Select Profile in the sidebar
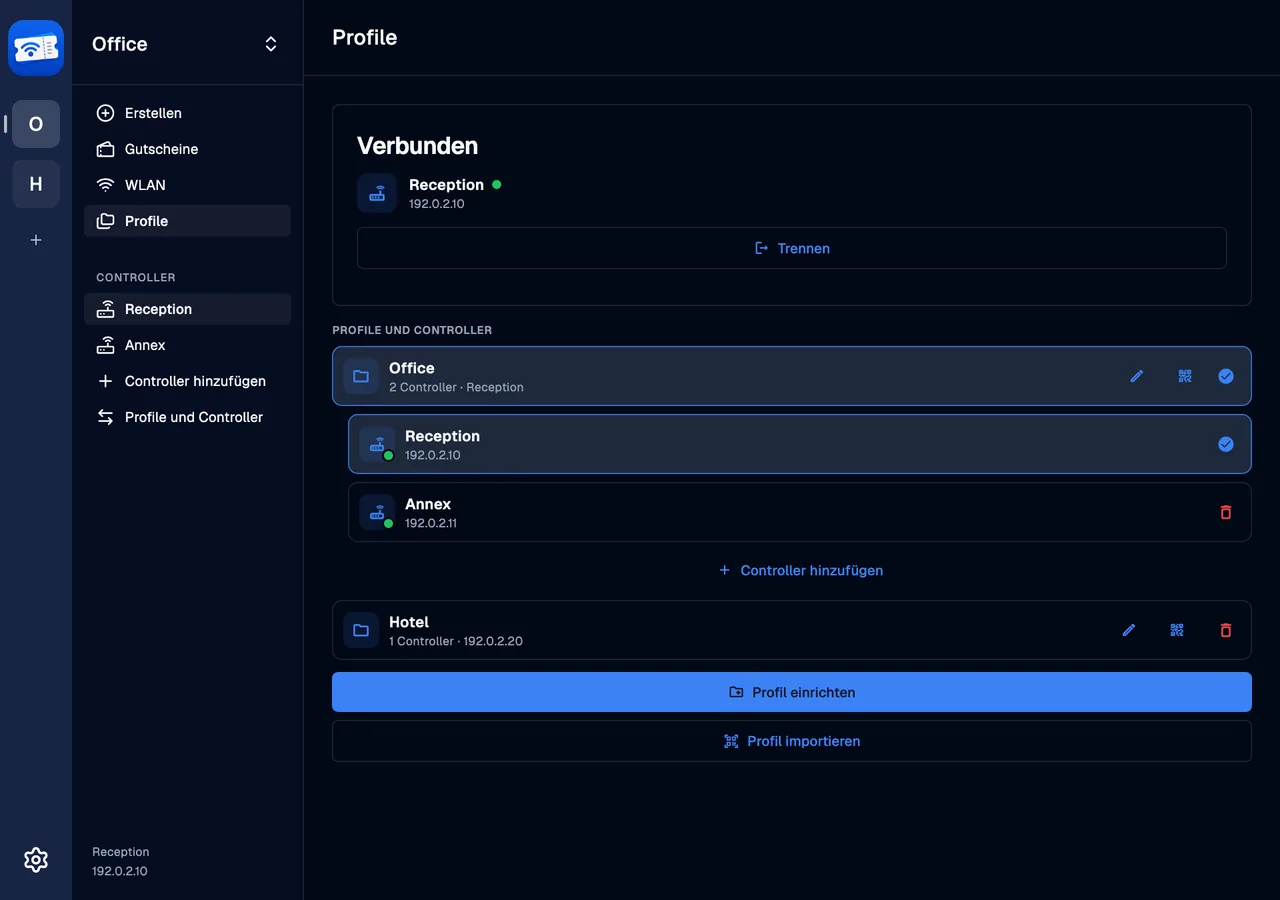The height and width of the screenshot is (900, 1280). click(187, 221)
